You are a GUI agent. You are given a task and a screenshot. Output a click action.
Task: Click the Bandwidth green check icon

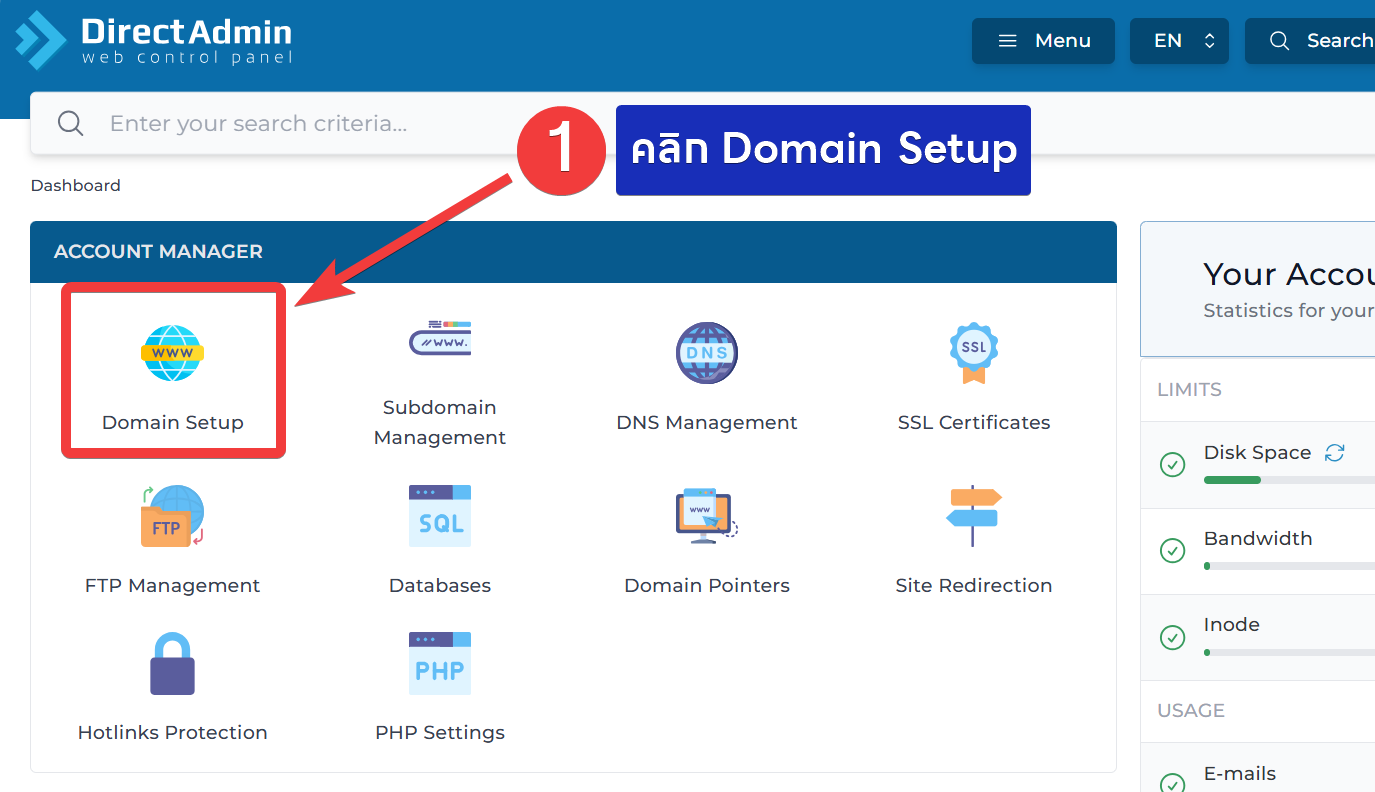click(x=1172, y=550)
